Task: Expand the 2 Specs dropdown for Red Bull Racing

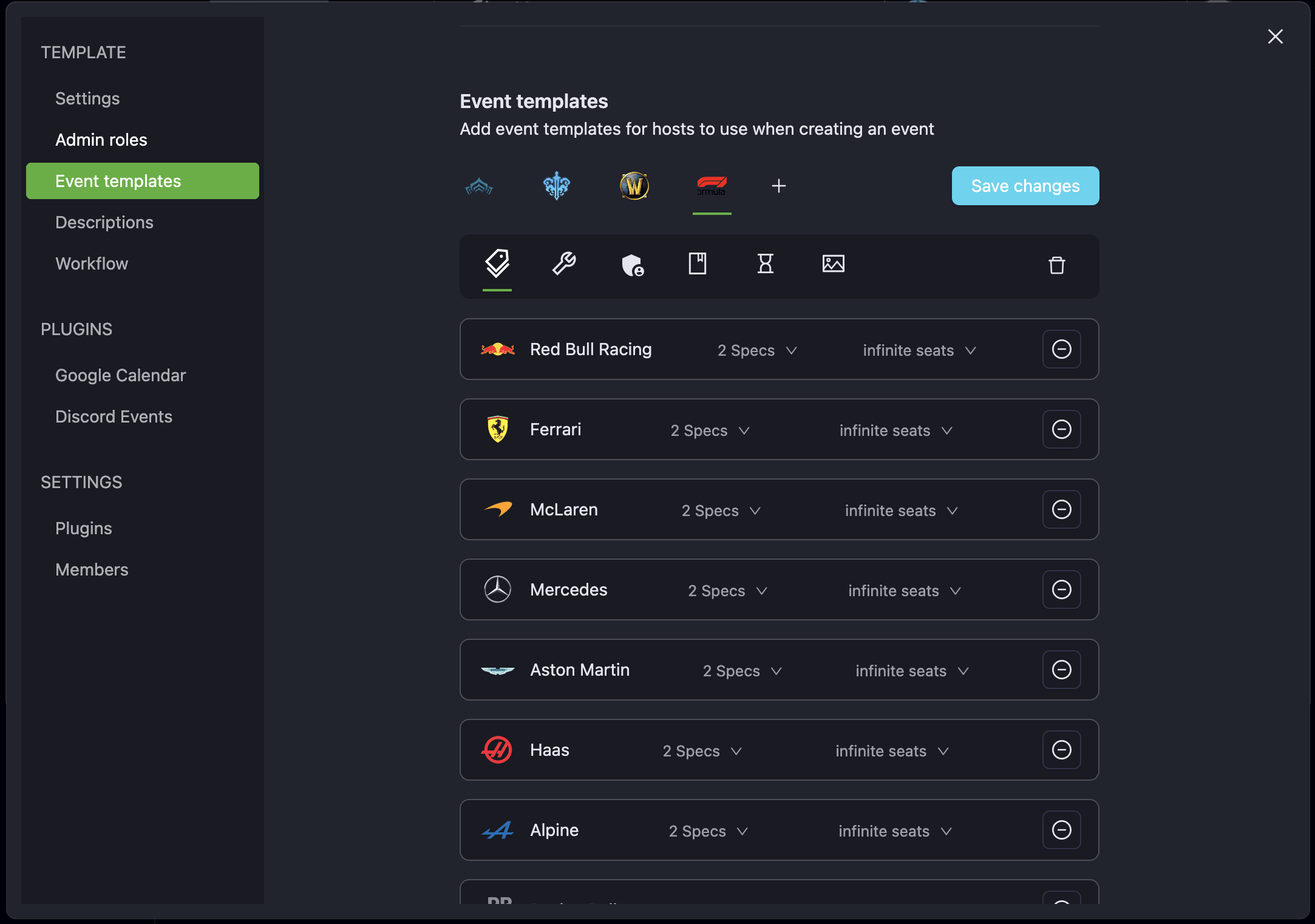Action: [x=757, y=350]
